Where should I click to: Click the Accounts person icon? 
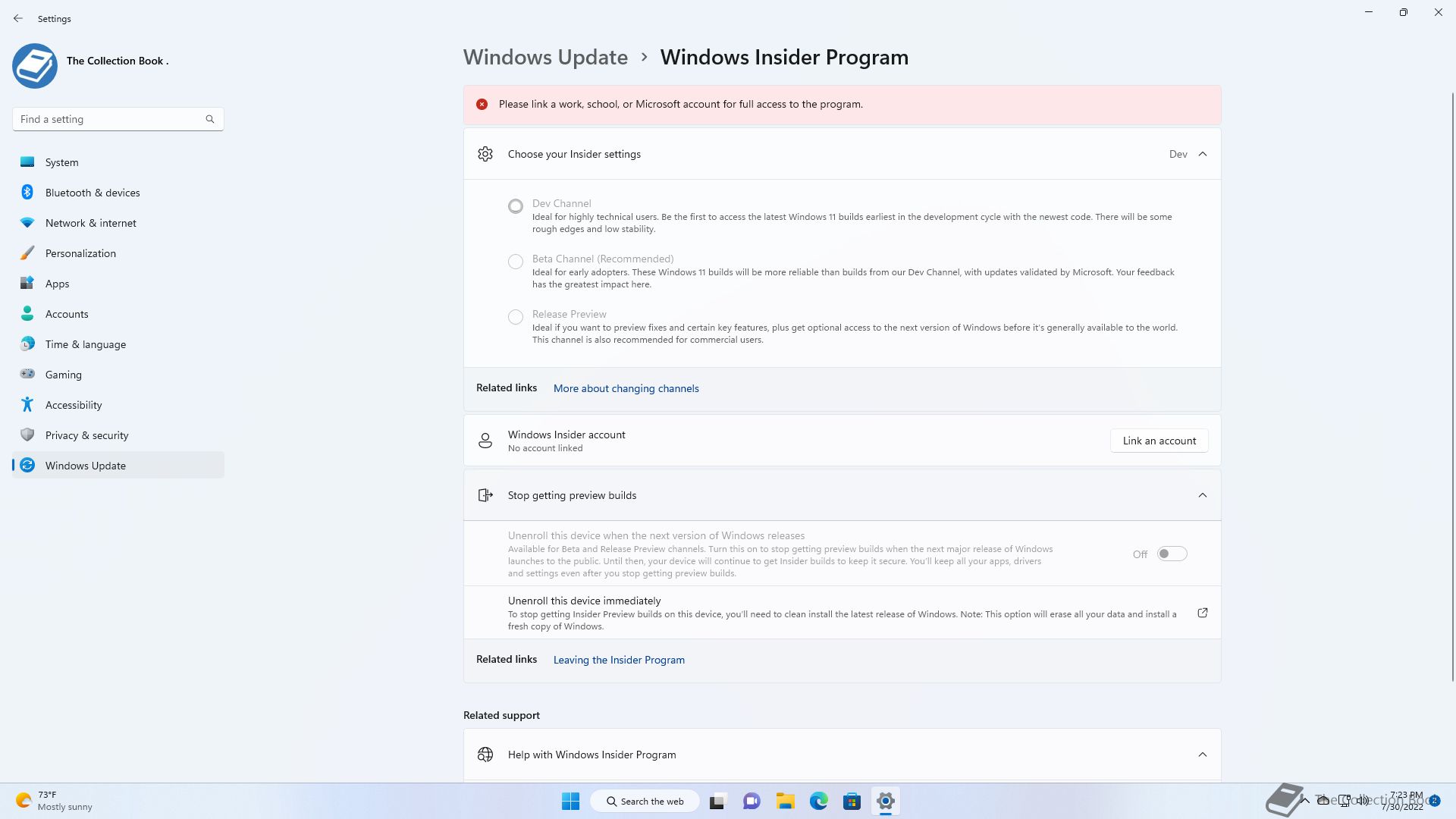point(27,313)
